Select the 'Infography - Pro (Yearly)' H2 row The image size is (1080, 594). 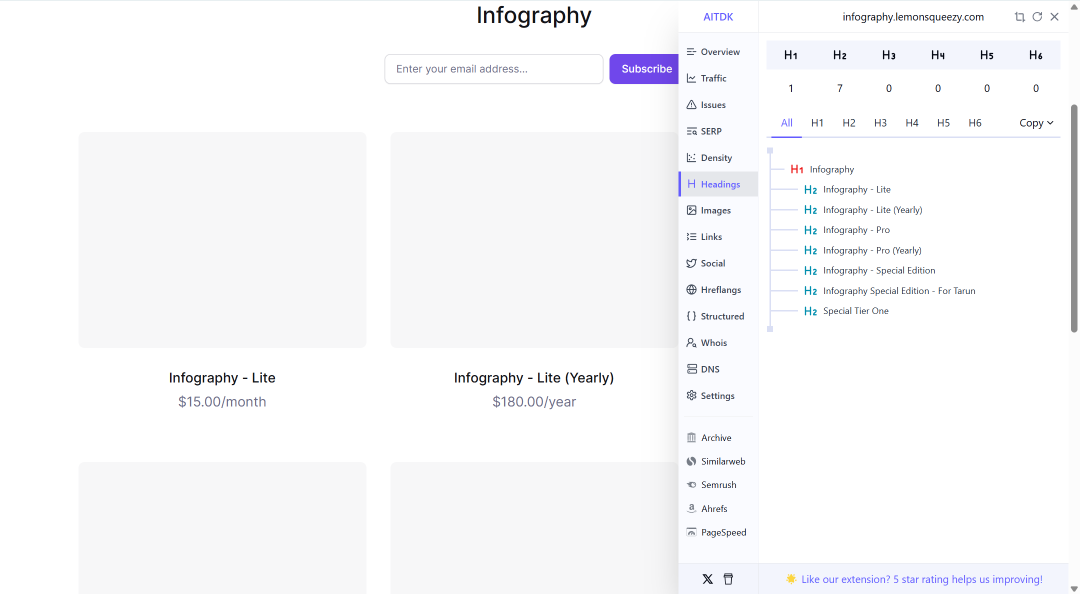862,250
